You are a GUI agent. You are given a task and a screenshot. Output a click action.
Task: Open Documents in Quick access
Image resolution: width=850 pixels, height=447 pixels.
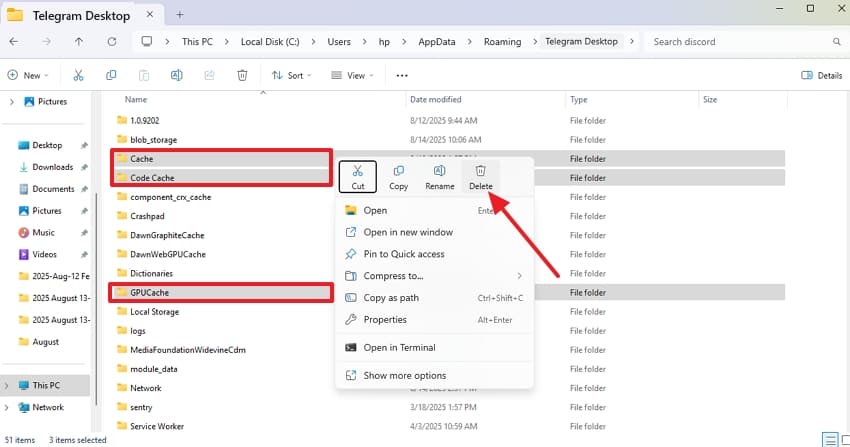(x=53, y=189)
